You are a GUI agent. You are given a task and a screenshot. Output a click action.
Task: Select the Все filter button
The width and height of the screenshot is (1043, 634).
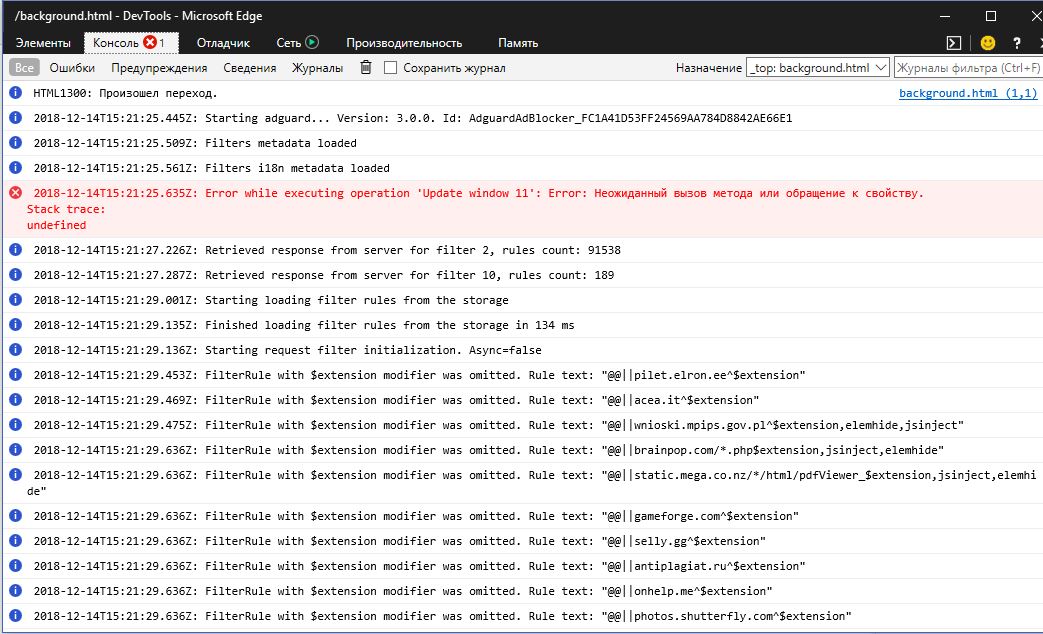click(x=24, y=68)
